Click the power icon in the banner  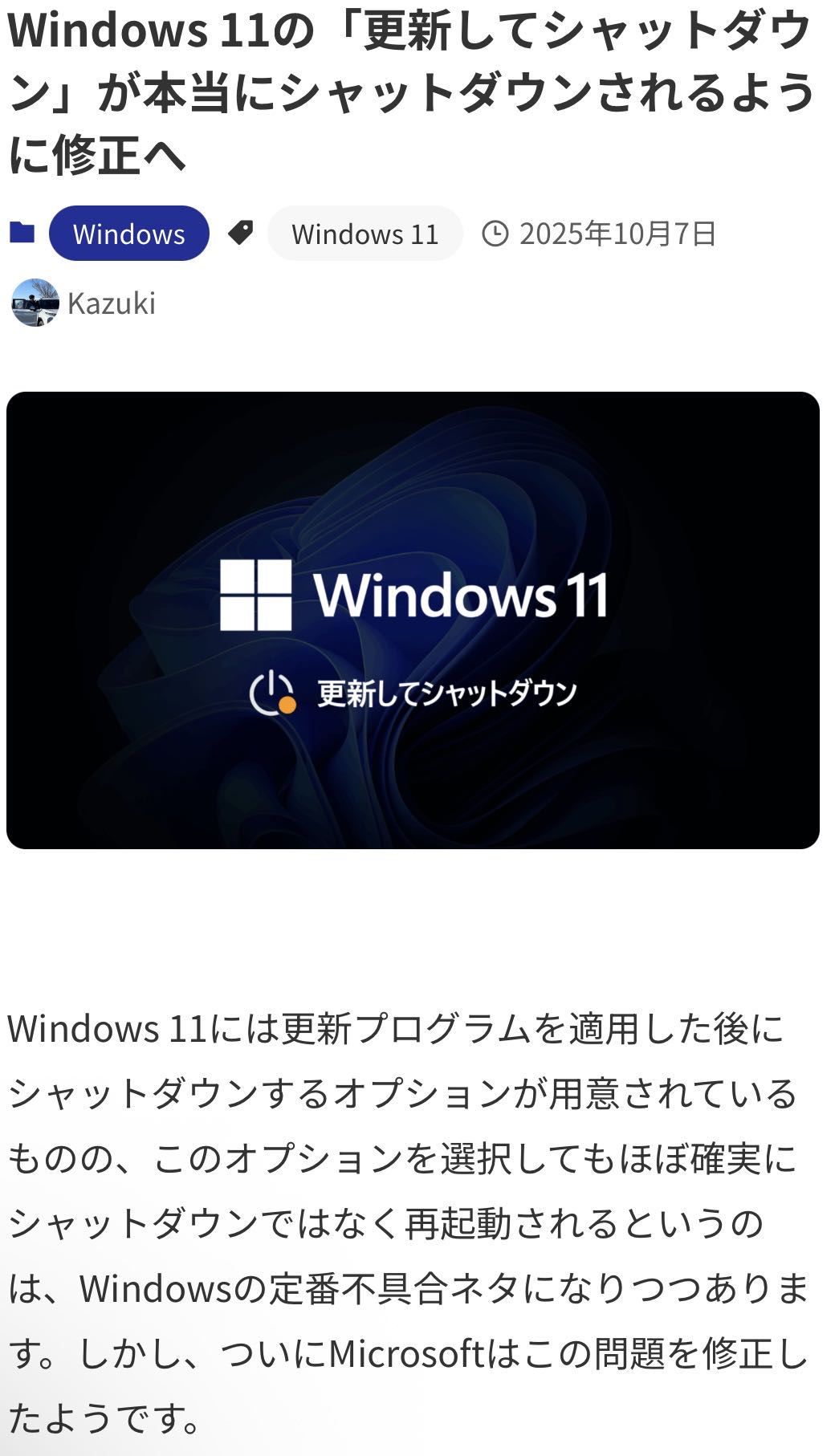tap(272, 692)
